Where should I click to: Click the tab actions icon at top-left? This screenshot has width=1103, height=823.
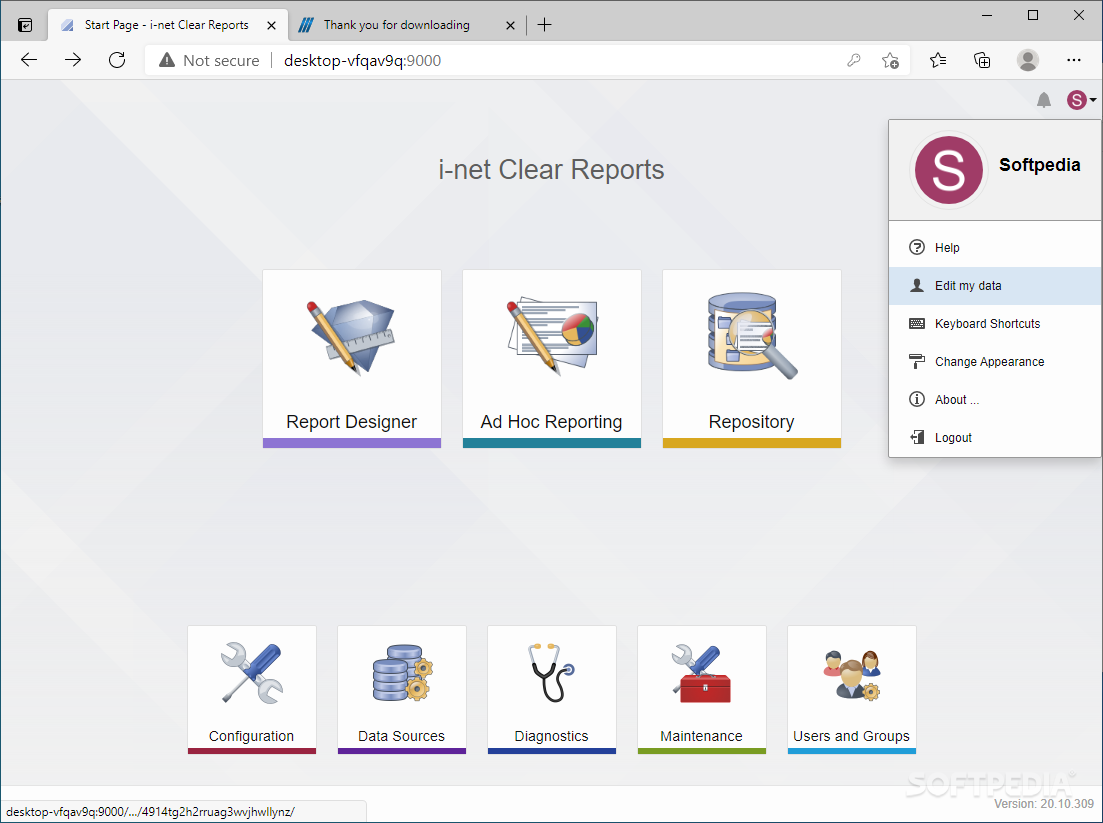[25, 25]
